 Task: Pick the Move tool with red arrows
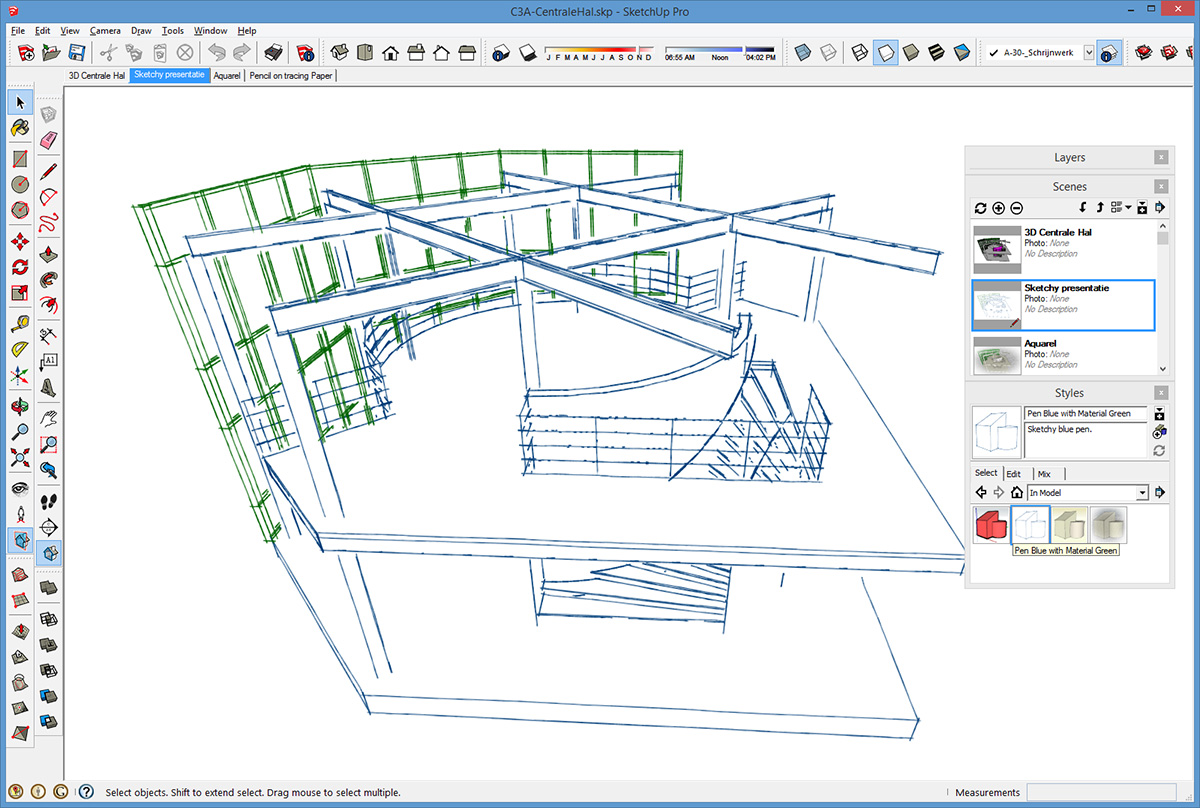click(20, 242)
